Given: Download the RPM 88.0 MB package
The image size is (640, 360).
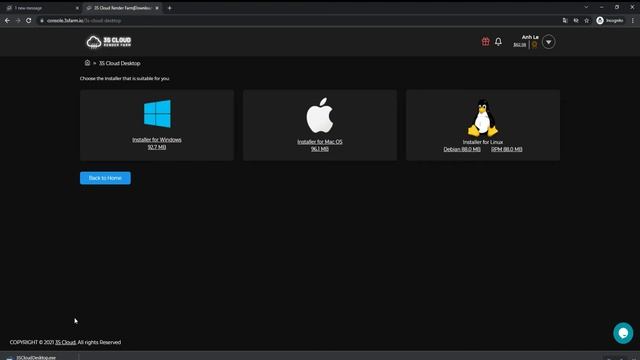Looking at the screenshot, I should point(507,149).
